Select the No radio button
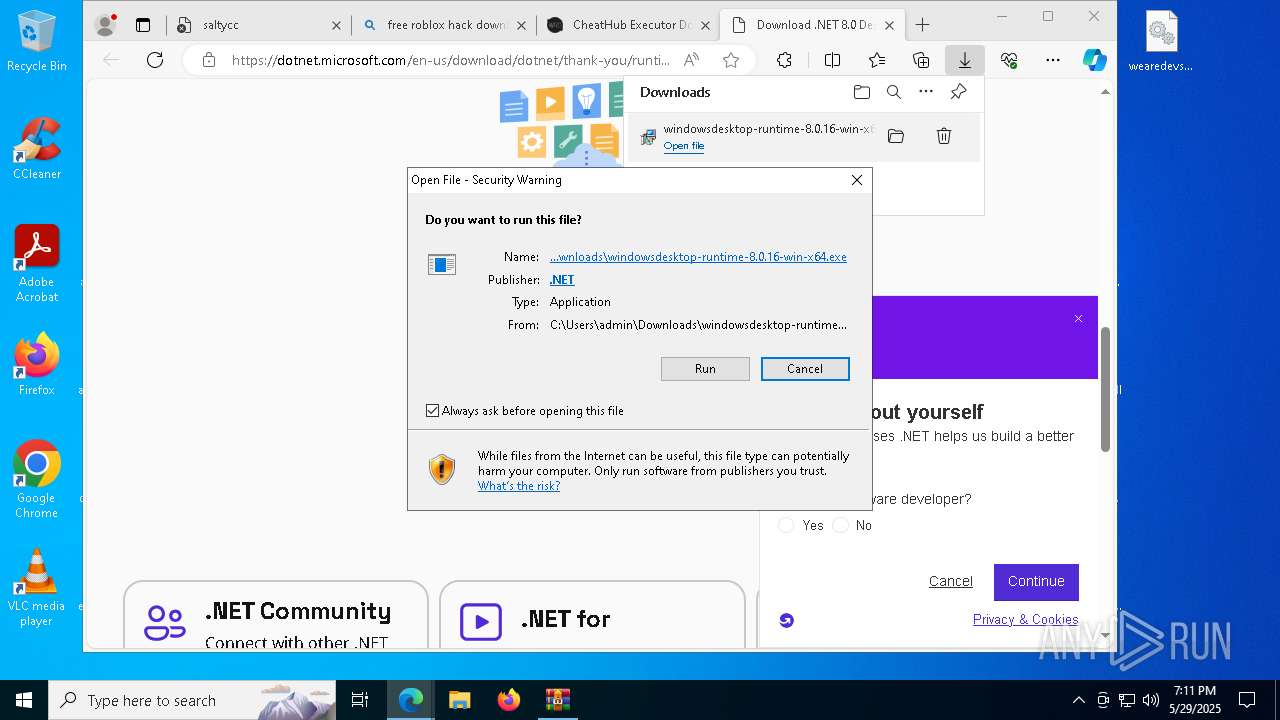 coord(841,525)
